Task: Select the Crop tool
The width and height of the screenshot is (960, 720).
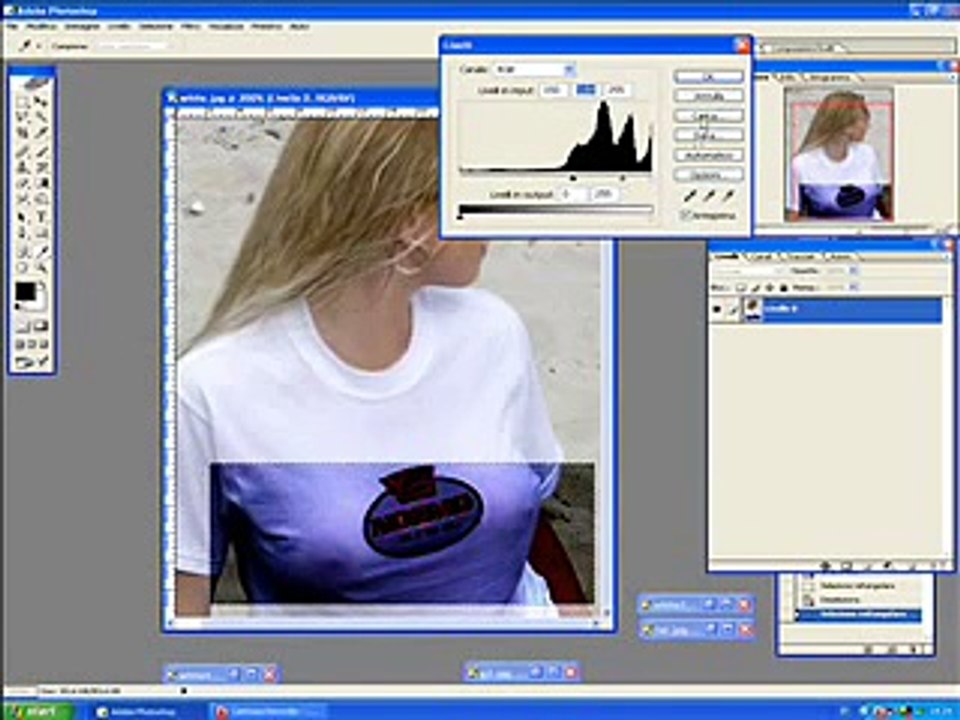Action: [x=23, y=133]
